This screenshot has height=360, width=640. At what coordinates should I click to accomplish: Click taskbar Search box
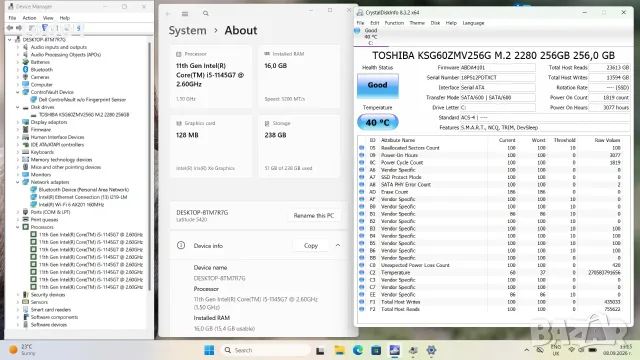pos(265,350)
